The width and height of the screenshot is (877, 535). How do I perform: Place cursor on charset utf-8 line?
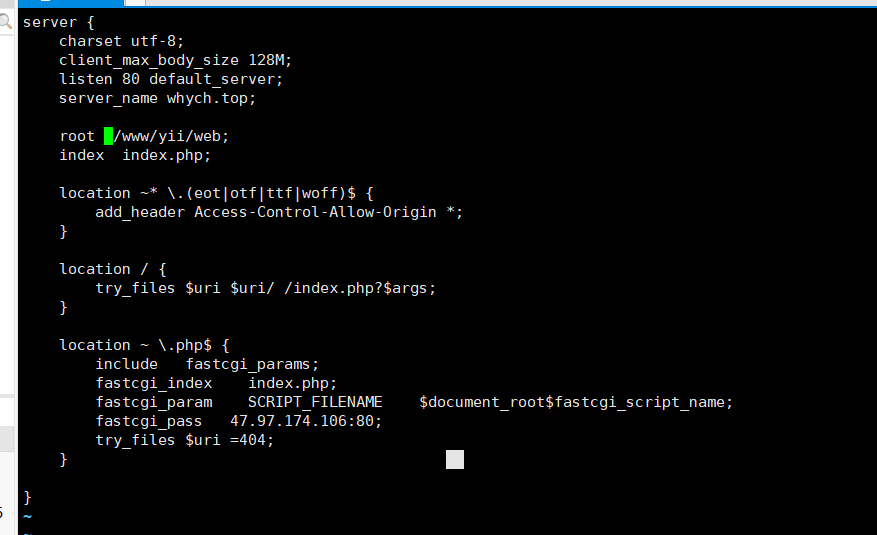tap(121, 41)
